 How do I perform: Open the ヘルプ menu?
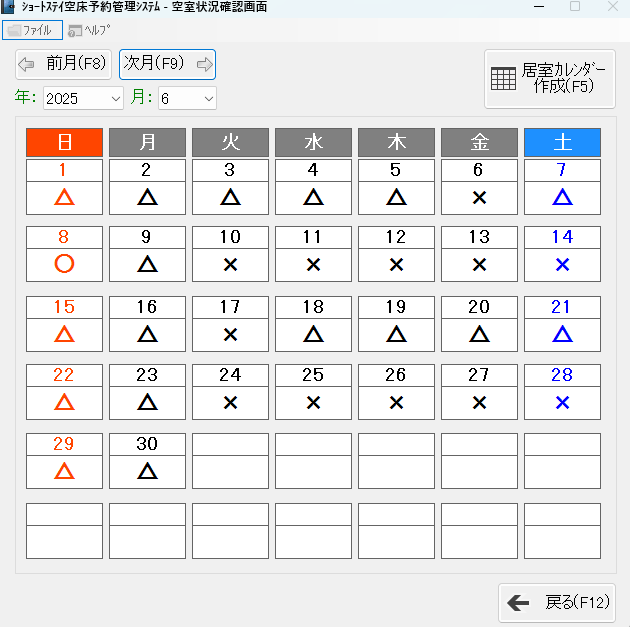click(x=89, y=30)
